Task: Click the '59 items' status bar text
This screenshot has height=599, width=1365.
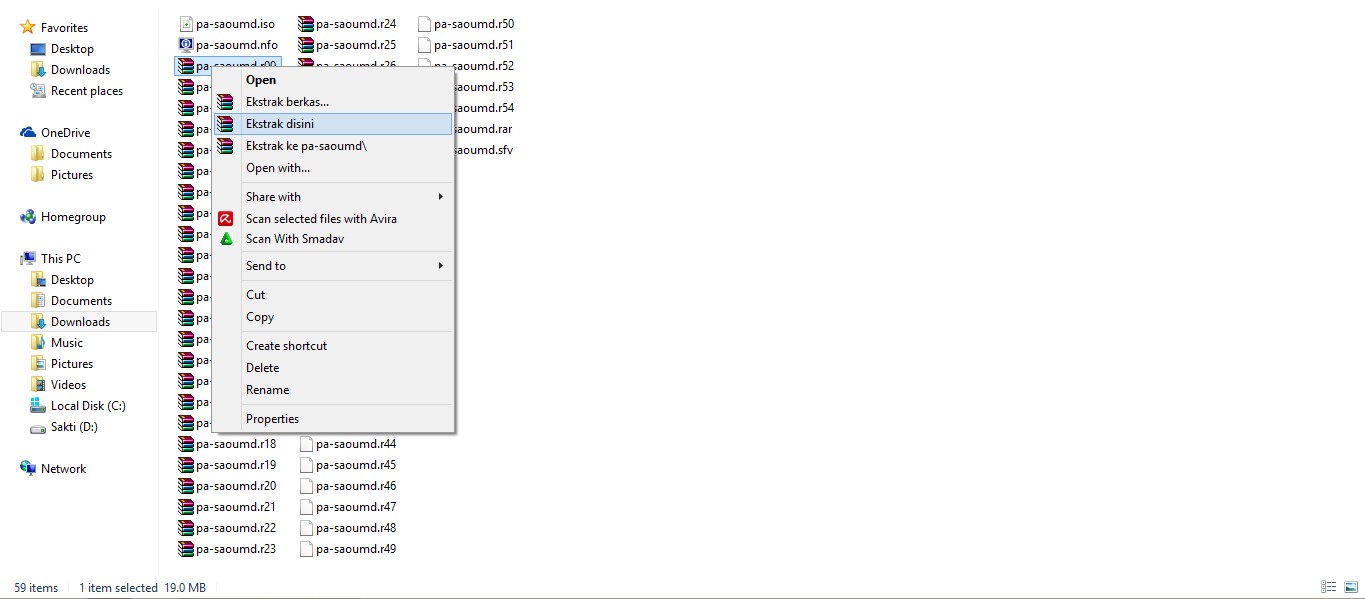Action: pos(36,587)
